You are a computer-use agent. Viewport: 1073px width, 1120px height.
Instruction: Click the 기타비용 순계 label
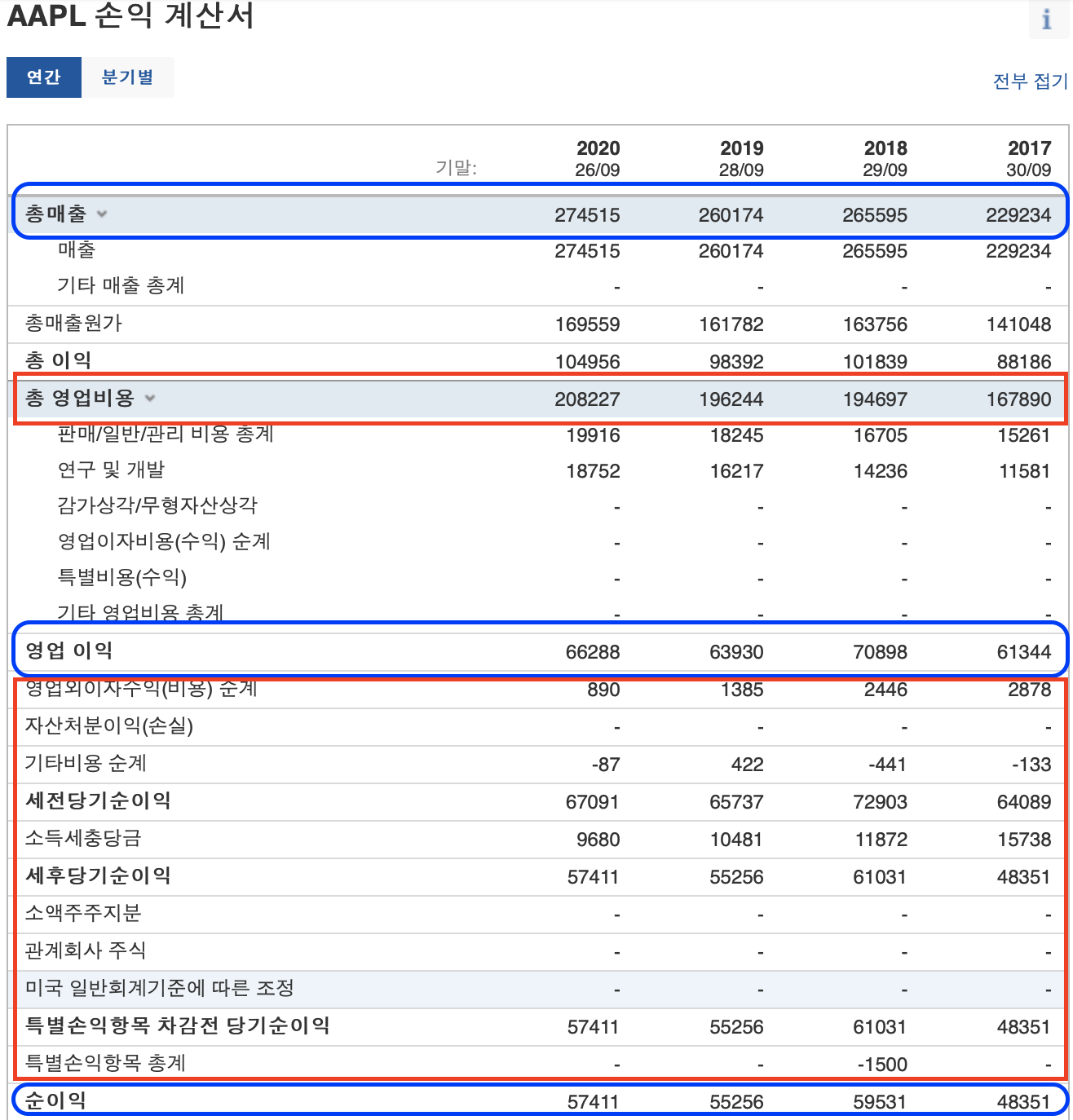pyautogui.click(x=86, y=763)
